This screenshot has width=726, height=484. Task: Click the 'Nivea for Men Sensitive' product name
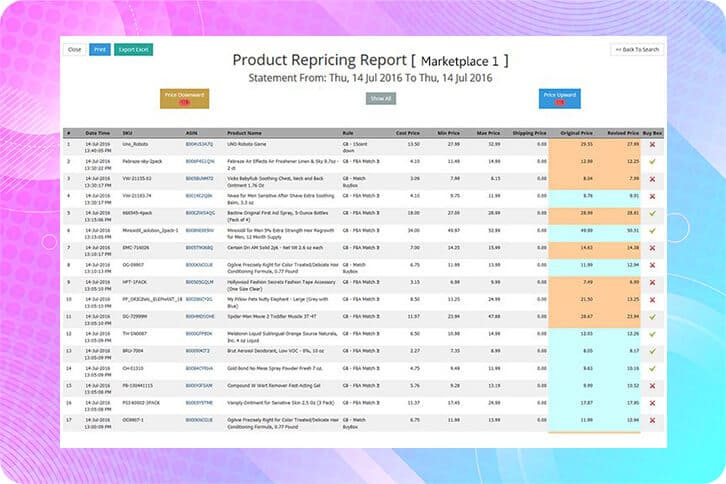[281, 199]
